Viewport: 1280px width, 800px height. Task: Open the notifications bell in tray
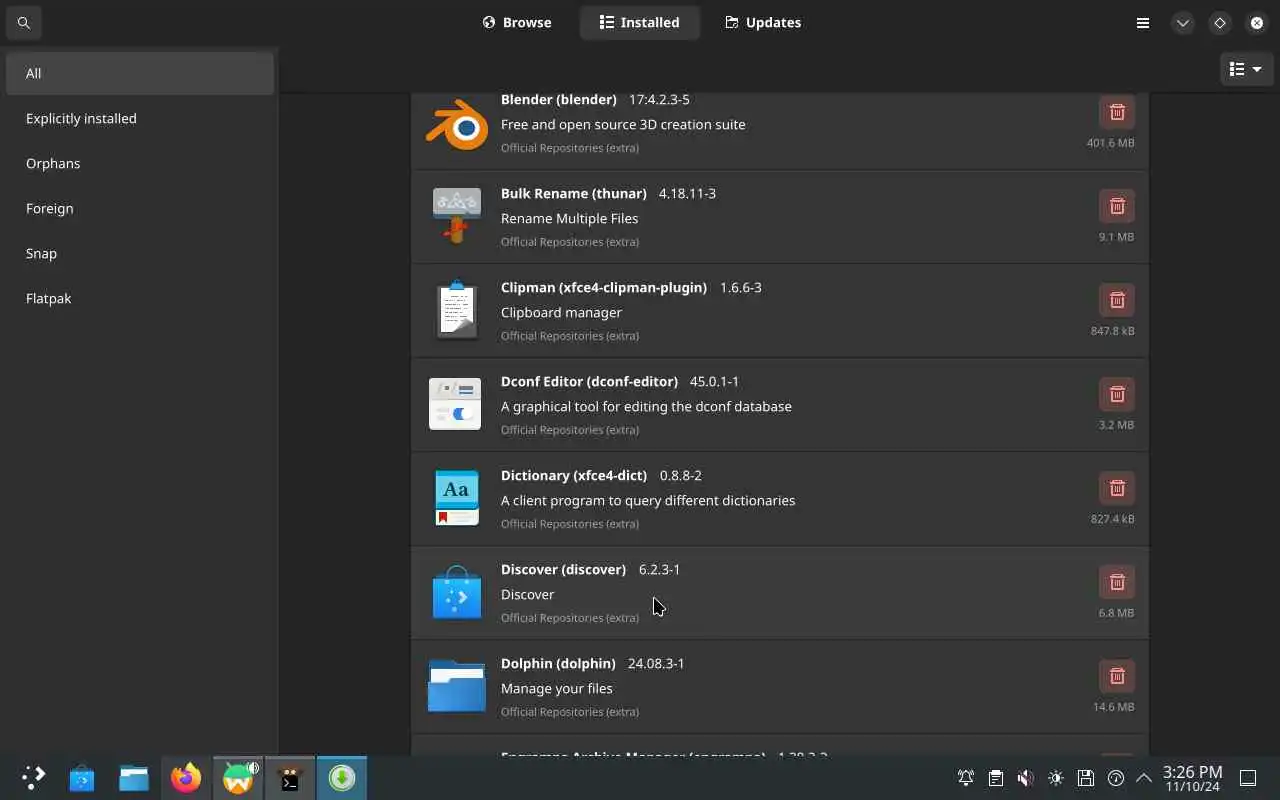tap(966, 778)
